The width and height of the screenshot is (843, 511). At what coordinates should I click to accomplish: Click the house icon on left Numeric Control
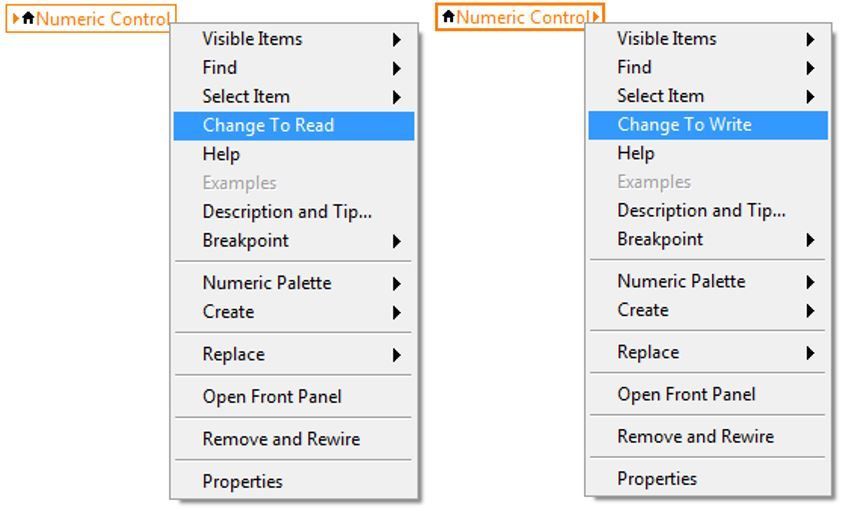point(28,18)
